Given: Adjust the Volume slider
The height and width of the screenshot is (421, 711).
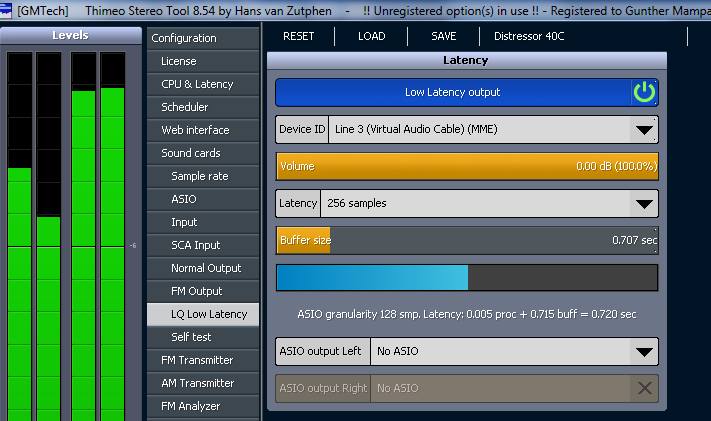Looking at the screenshot, I should (x=467, y=166).
